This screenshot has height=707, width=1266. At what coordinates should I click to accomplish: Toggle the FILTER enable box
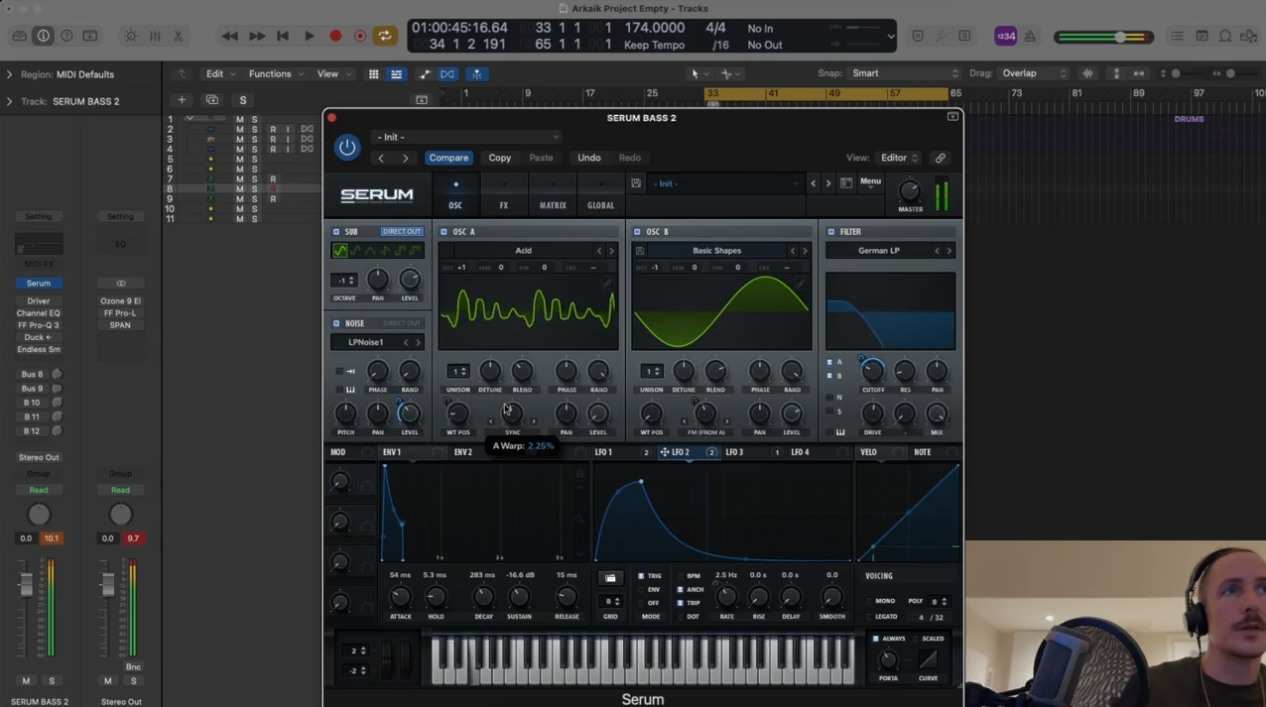831,232
